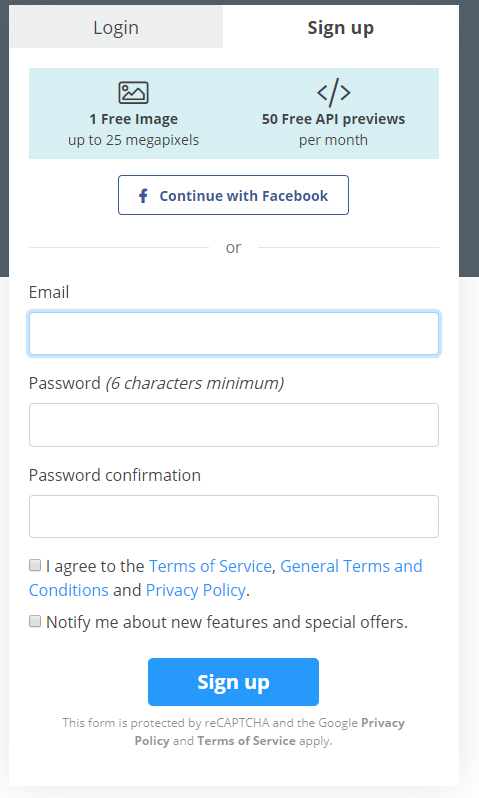Screen dimensions: 479x798
Task: Click the 50 Free API previews text
Action: coord(333,119)
